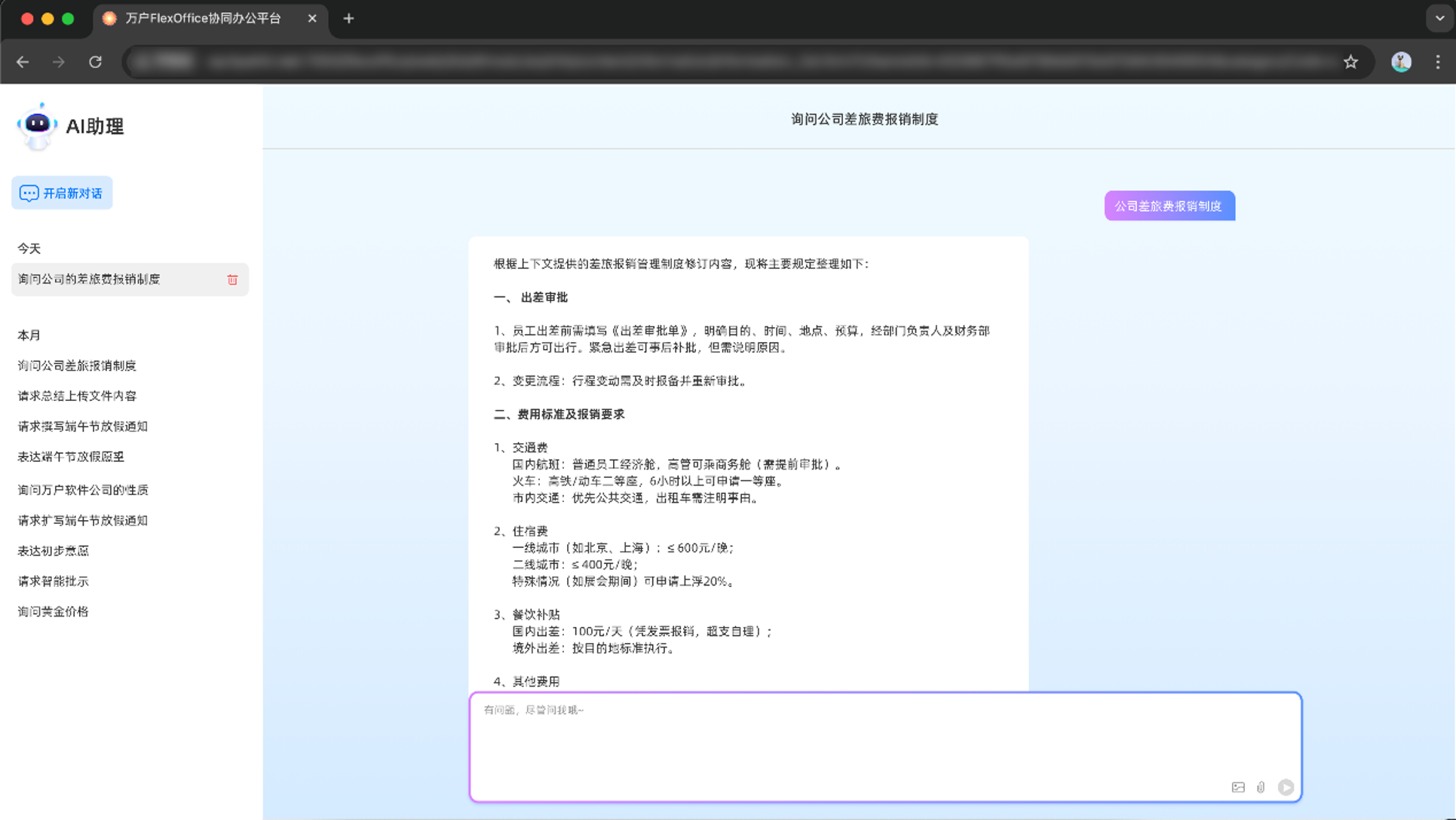Open conversation 请求智能批示

[x=53, y=581]
